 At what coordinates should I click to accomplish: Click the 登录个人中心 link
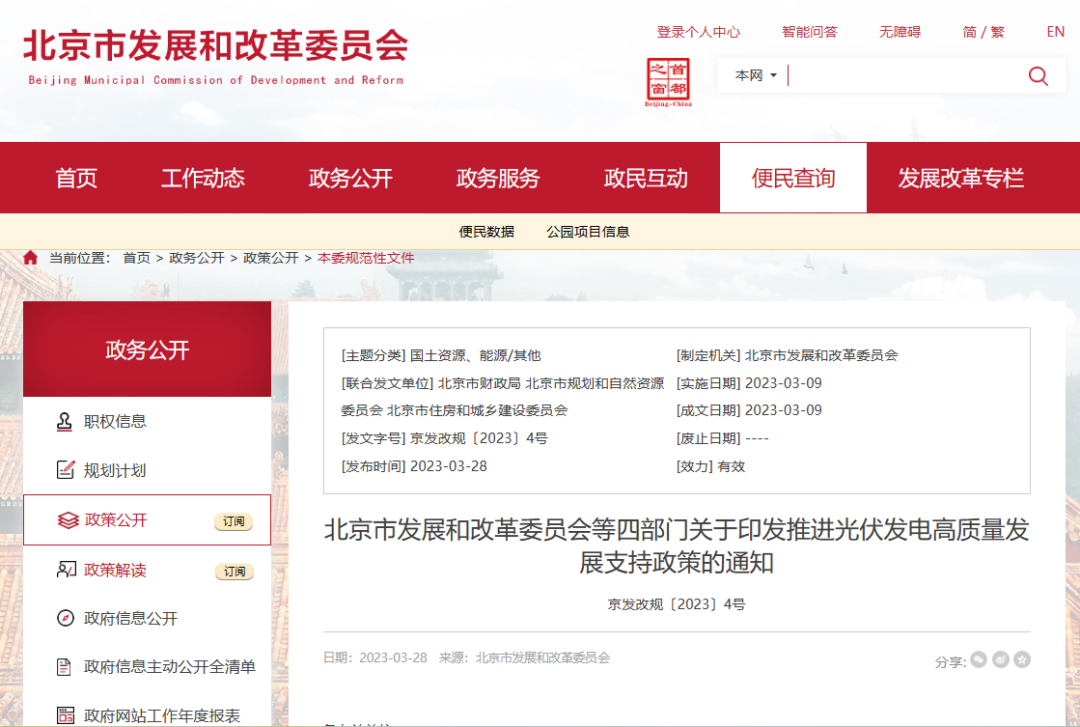(x=698, y=32)
